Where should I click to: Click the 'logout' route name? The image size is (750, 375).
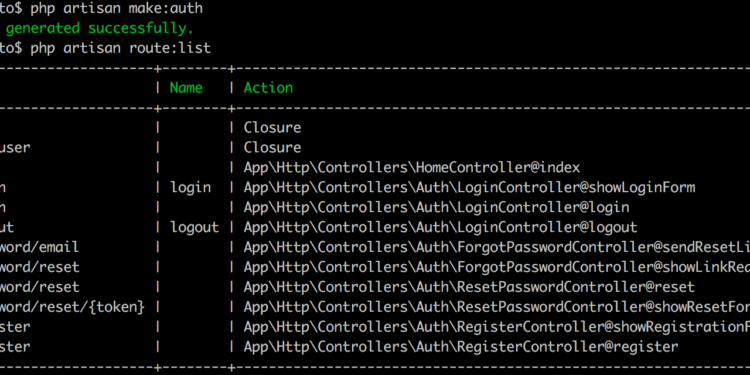195,227
